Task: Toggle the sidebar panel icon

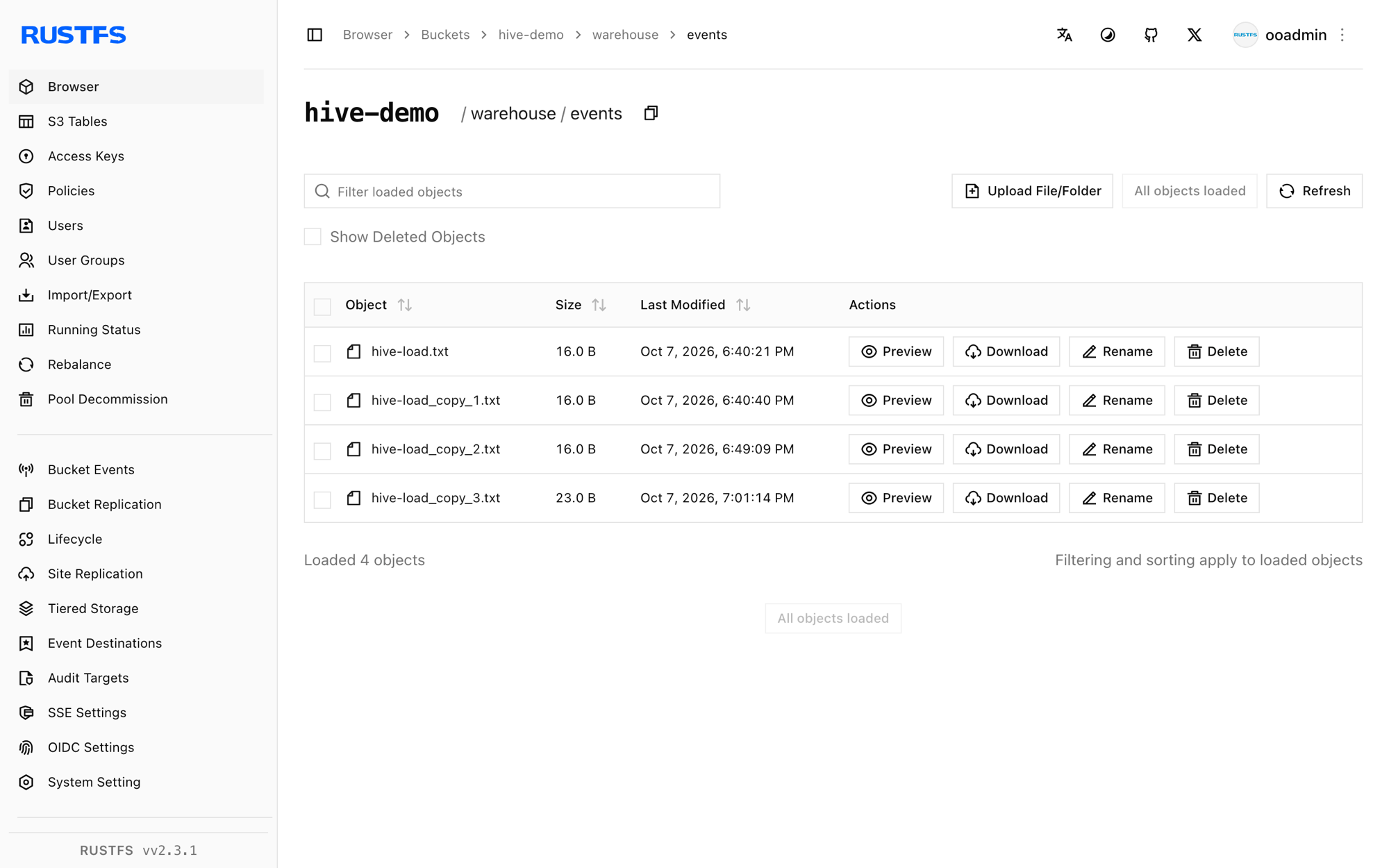Action: (x=315, y=35)
